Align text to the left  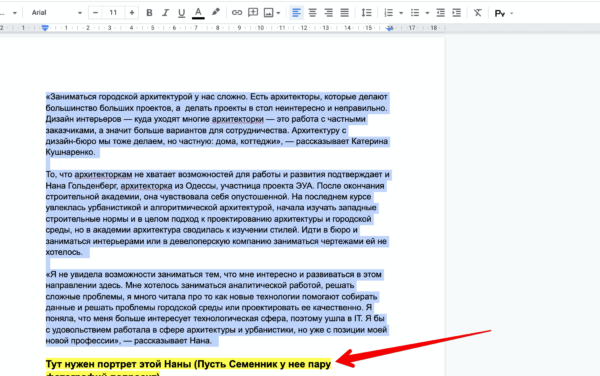[x=296, y=13]
